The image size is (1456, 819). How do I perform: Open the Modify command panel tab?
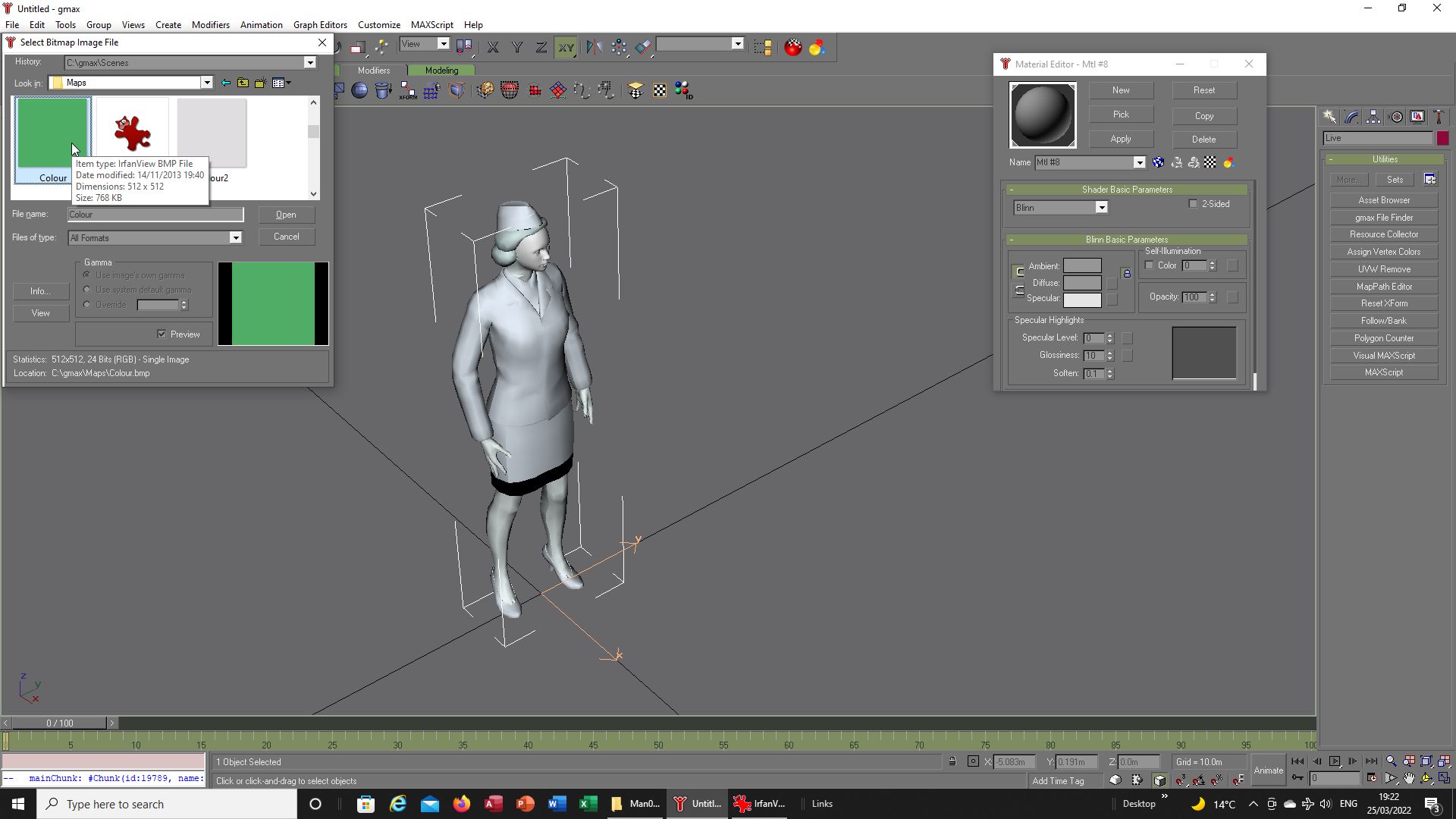(x=1351, y=117)
